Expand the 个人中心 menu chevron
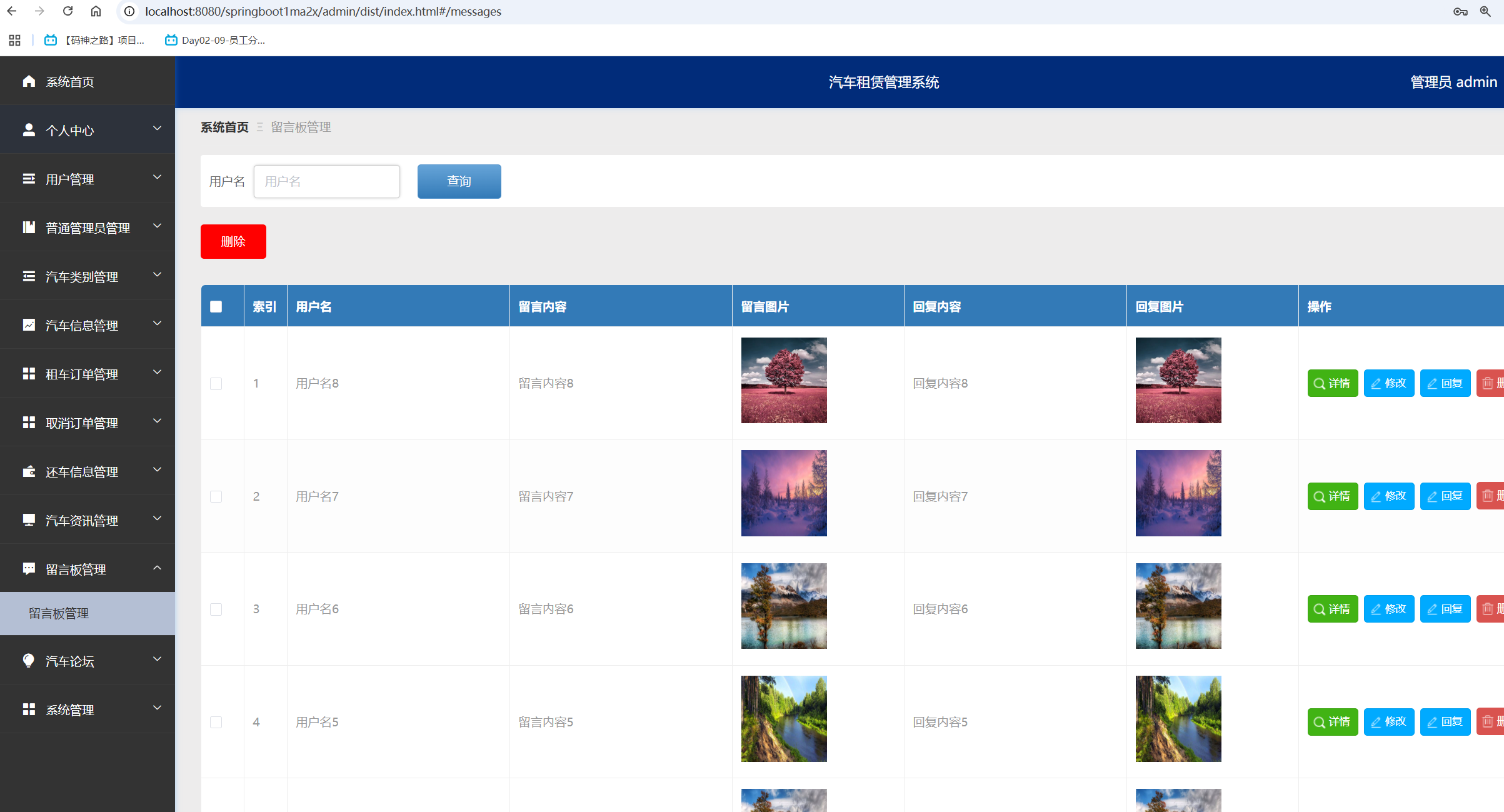The height and width of the screenshot is (812, 1504). (158, 128)
